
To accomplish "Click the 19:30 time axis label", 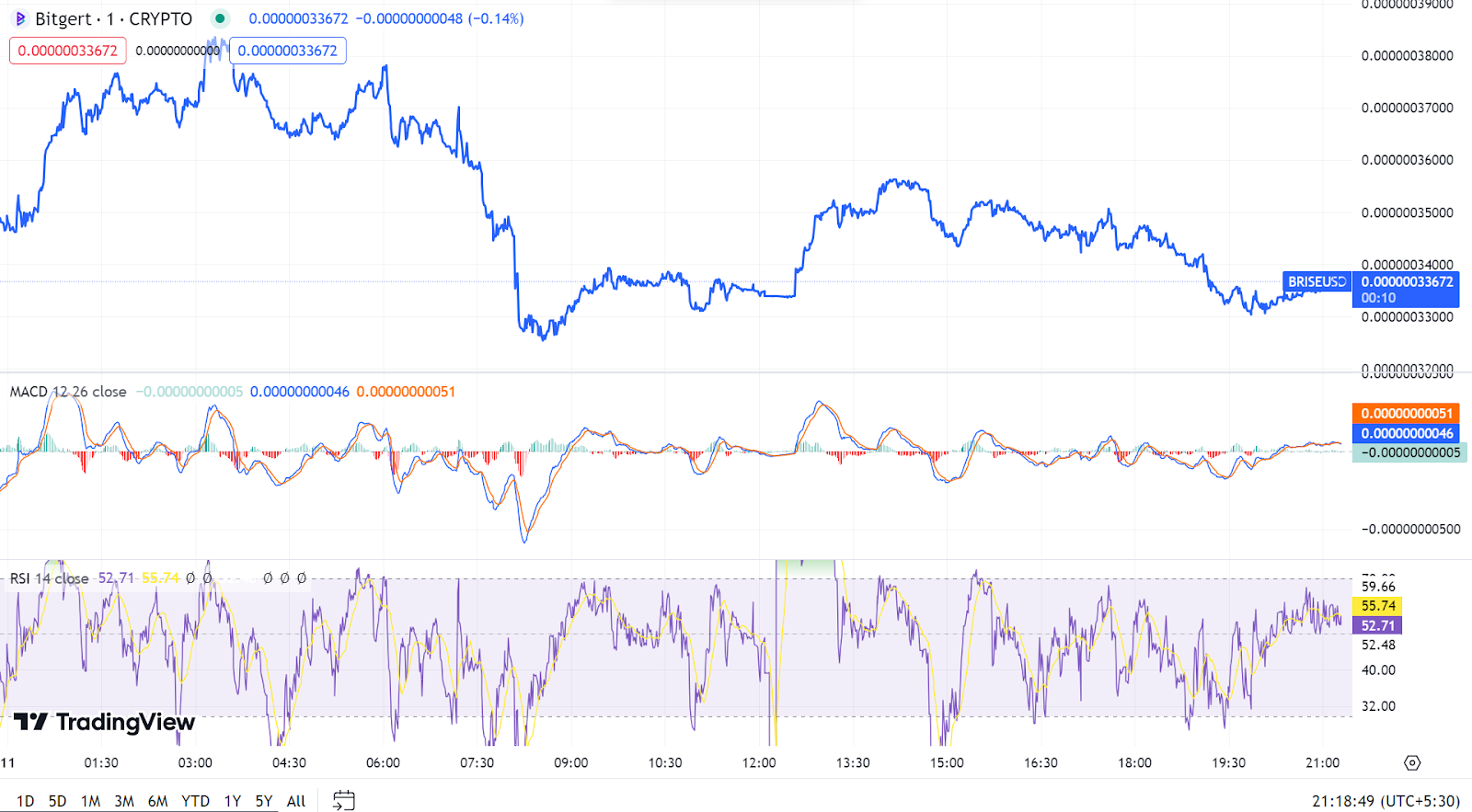I will 1228,762.
